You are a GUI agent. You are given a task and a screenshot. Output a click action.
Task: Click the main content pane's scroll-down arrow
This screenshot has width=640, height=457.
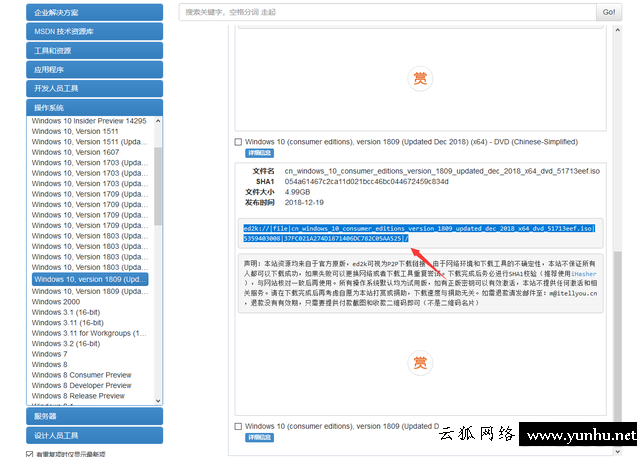tap(618, 451)
